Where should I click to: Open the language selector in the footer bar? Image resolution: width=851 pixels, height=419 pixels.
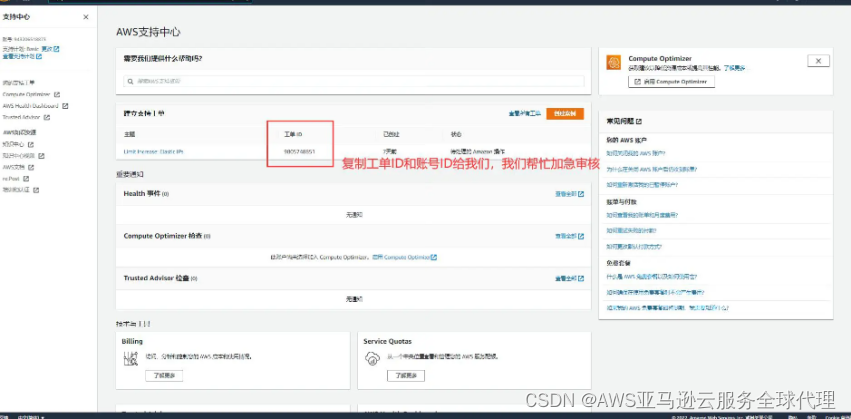click(32, 417)
